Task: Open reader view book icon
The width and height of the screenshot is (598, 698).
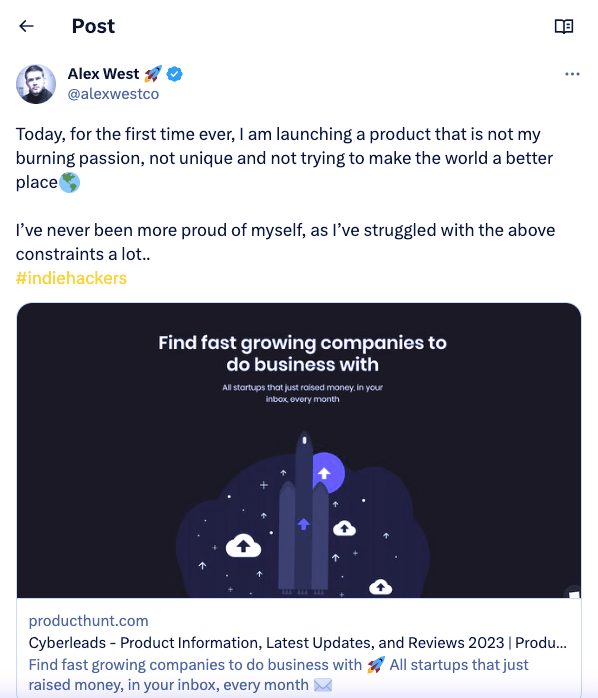Action: point(564,26)
